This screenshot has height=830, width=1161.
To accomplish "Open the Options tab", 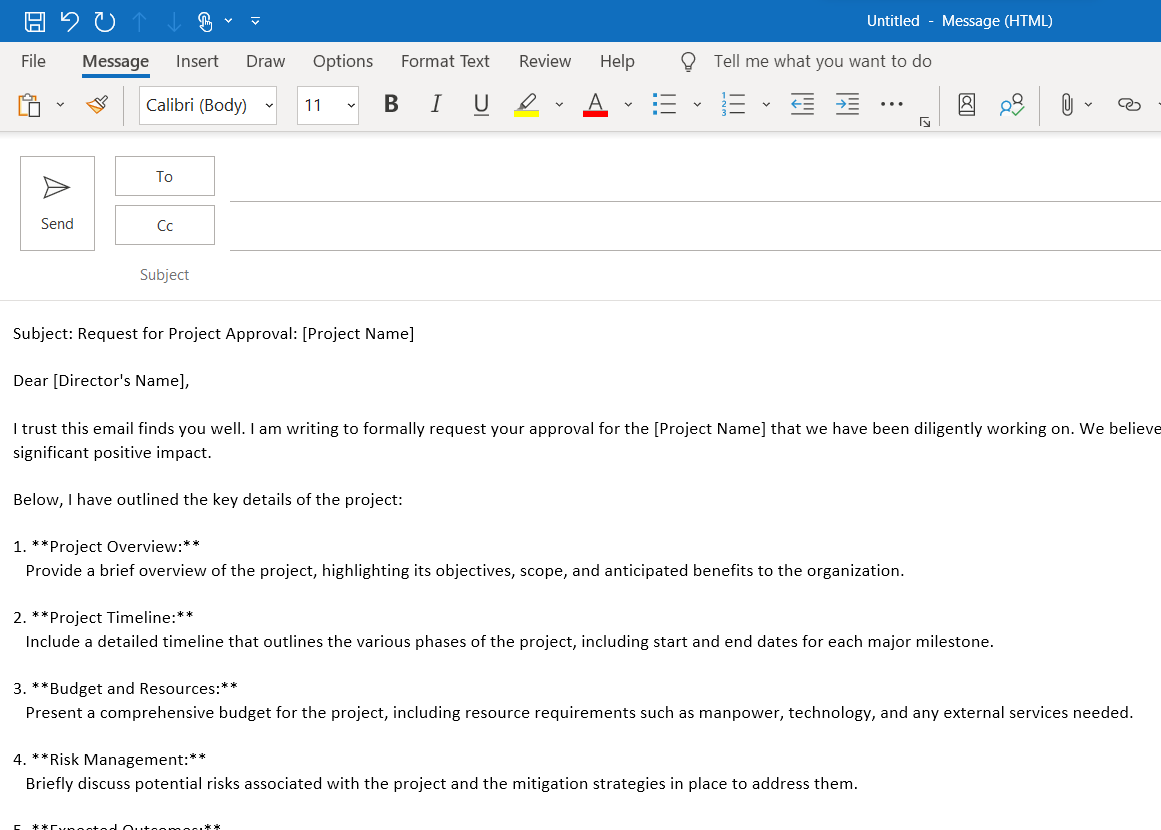I will 343,61.
